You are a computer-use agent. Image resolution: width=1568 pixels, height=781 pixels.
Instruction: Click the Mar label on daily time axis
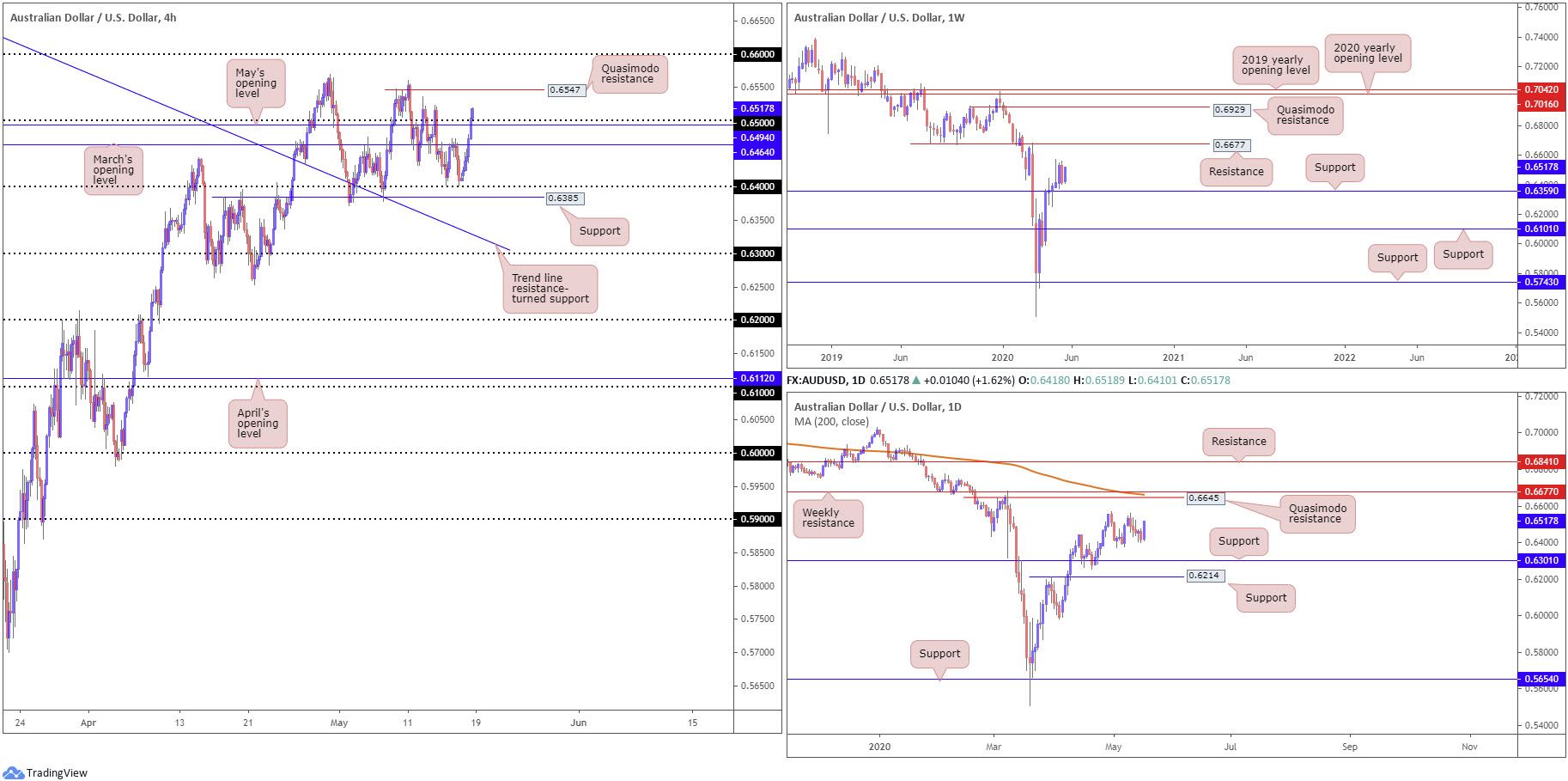click(994, 747)
